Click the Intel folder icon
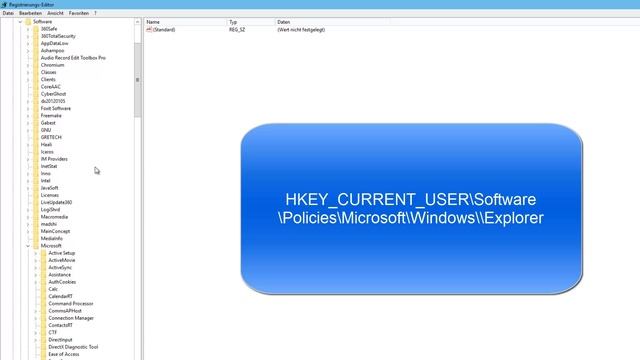This screenshot has height=360, width=640. pyautogui.click(x=36, y=180)
